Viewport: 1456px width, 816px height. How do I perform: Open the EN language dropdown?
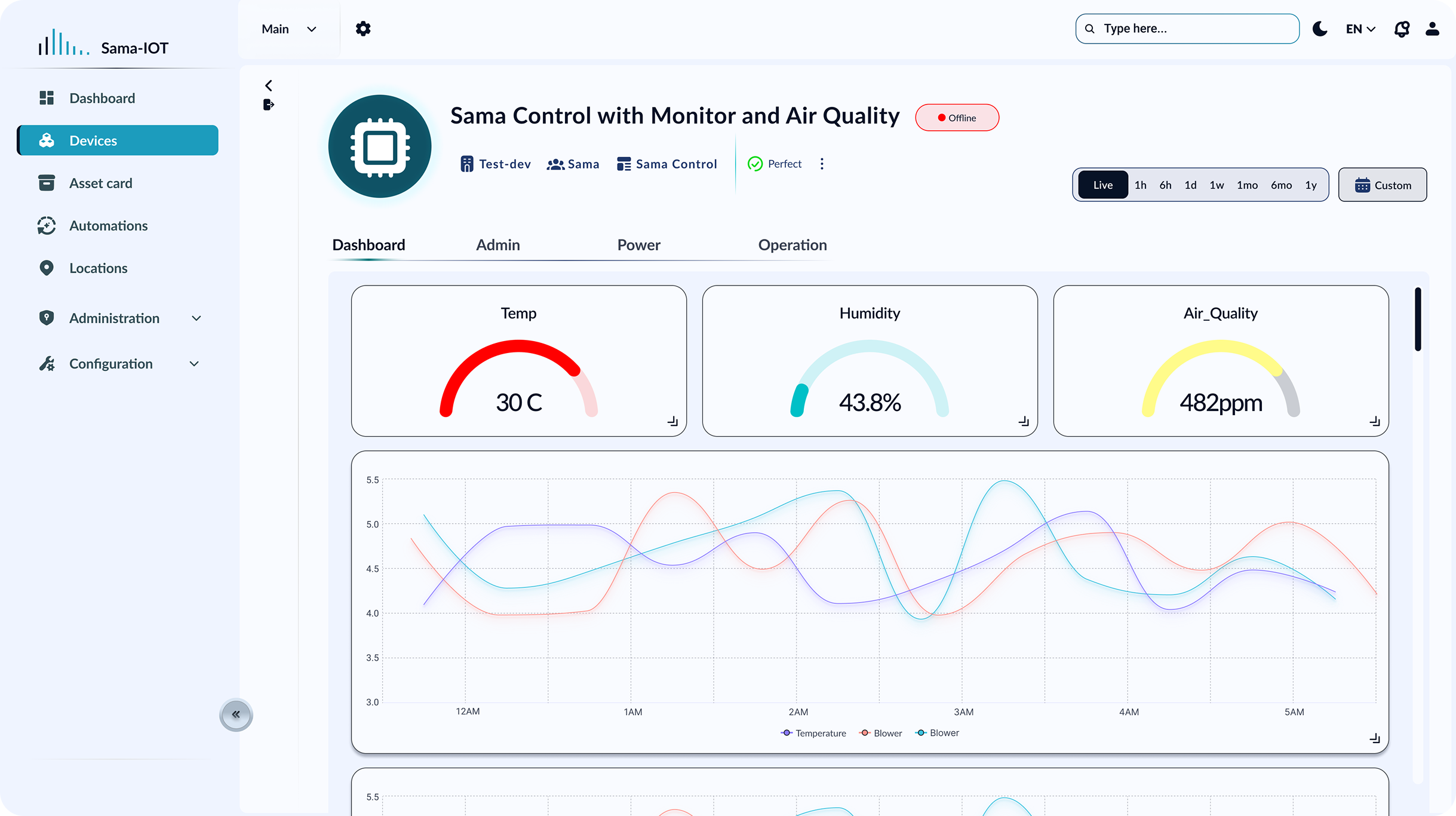pos(1360,29)
